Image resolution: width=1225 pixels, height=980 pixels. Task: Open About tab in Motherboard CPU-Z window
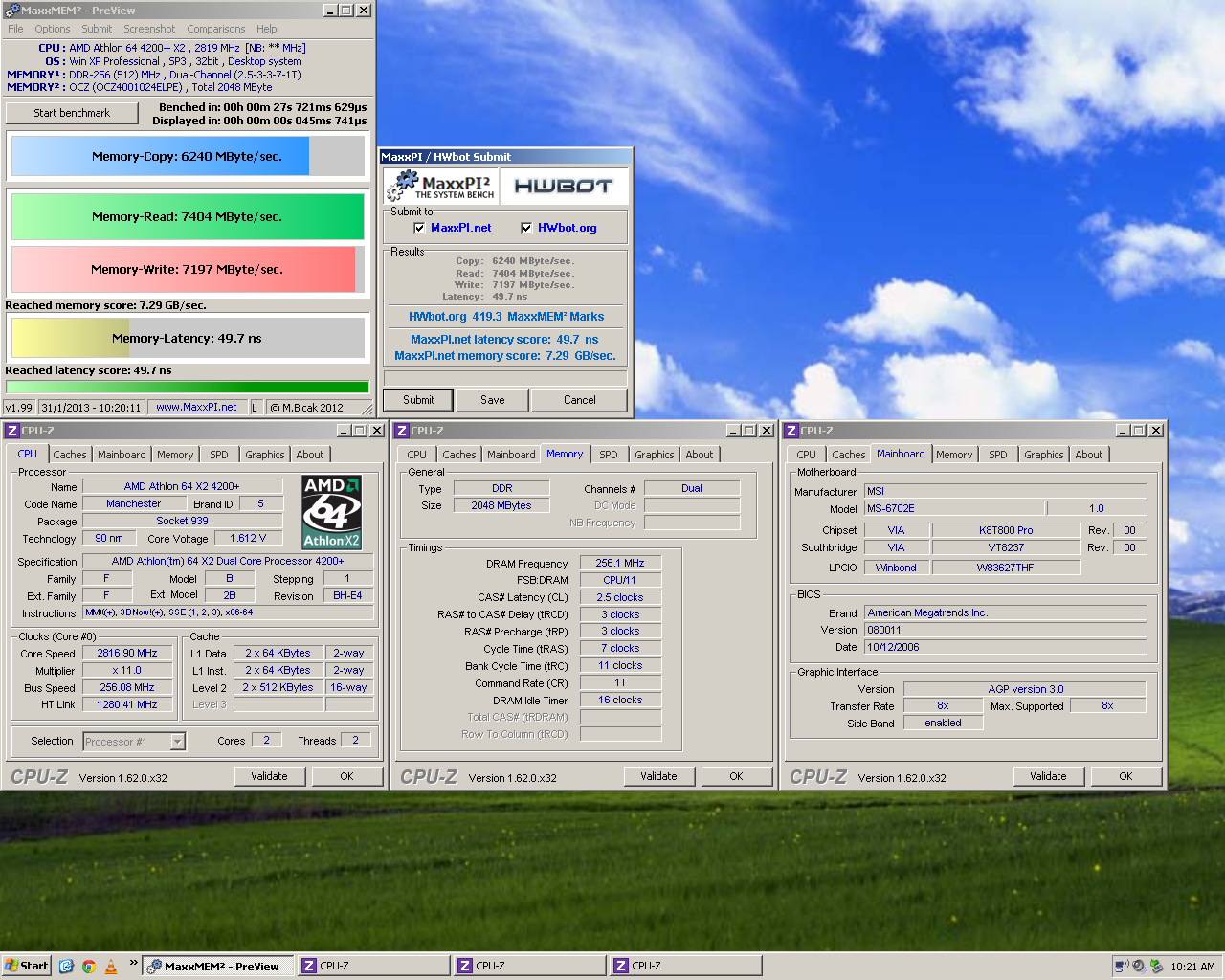point(1089,455)
